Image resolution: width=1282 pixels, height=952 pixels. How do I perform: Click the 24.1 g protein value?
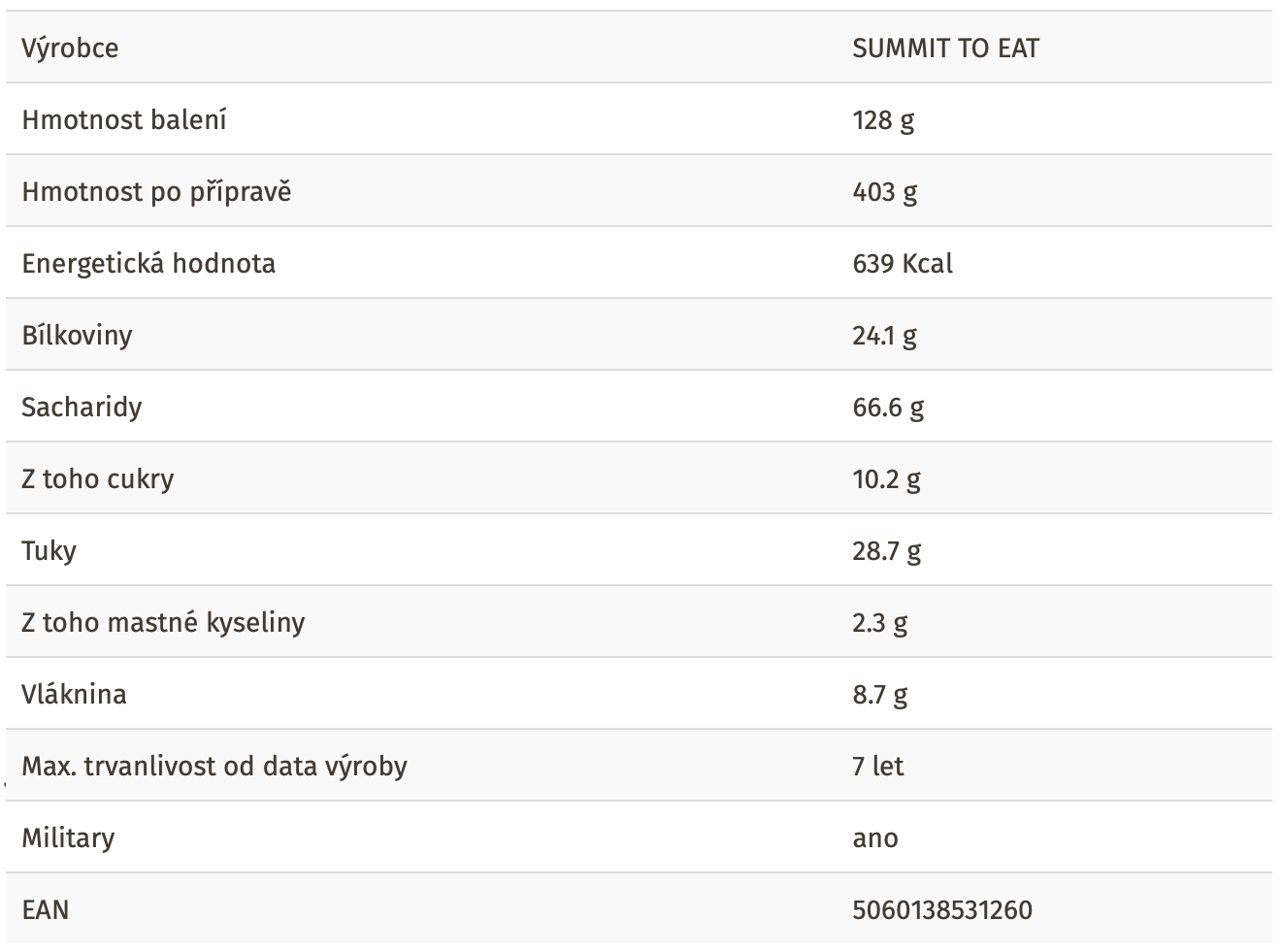(884, 336)
